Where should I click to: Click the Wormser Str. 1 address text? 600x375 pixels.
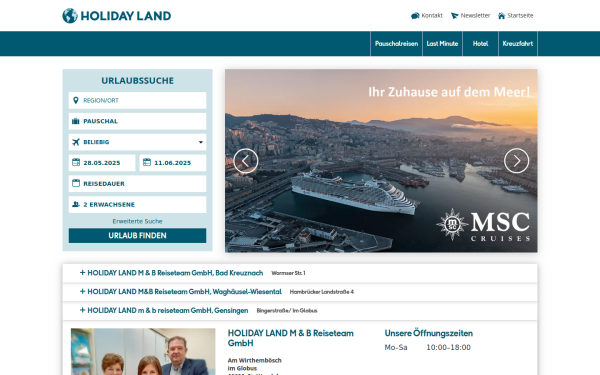pos(288,273)
